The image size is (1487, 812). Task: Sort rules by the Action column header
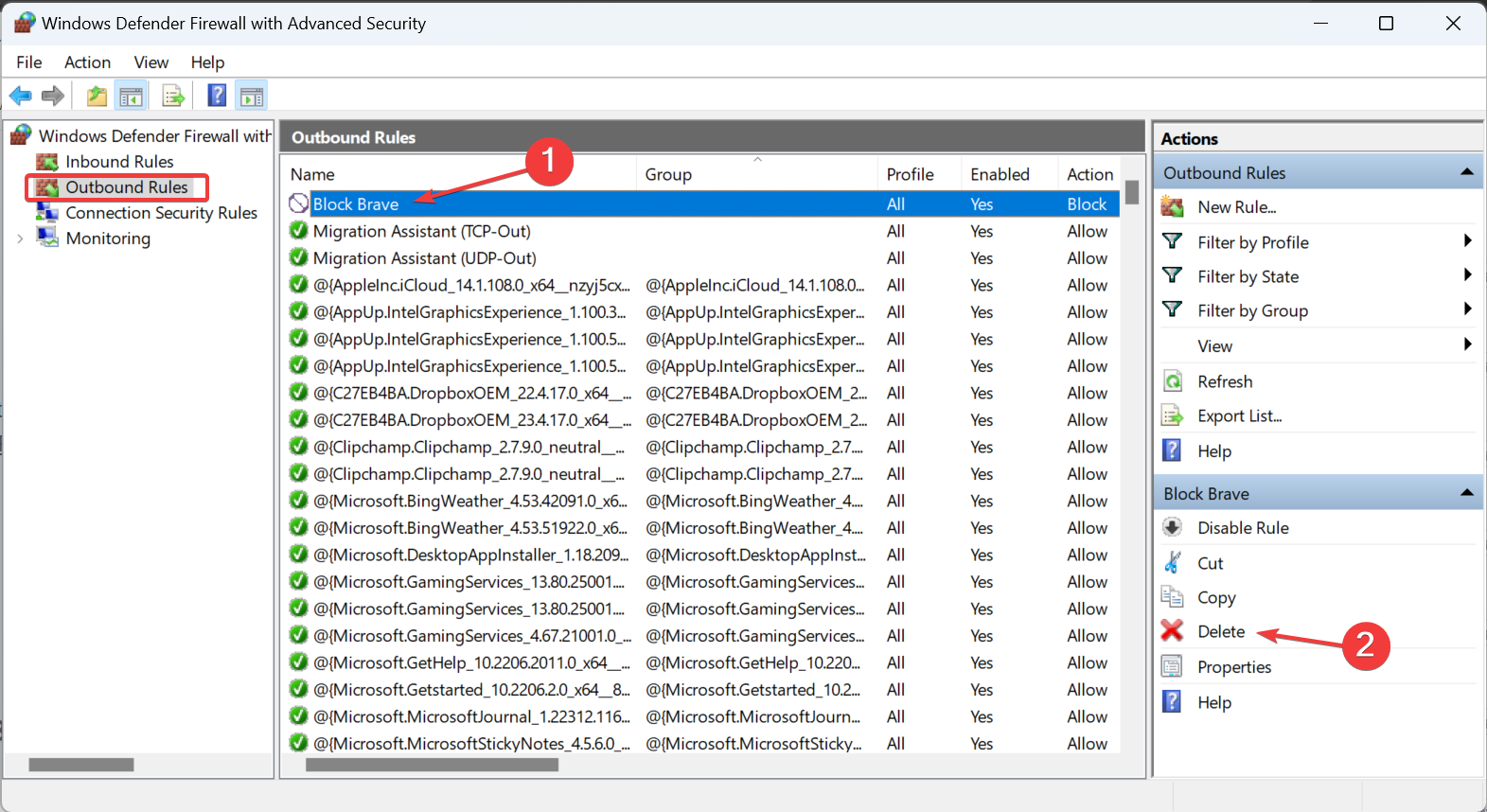click(1089, 174)
